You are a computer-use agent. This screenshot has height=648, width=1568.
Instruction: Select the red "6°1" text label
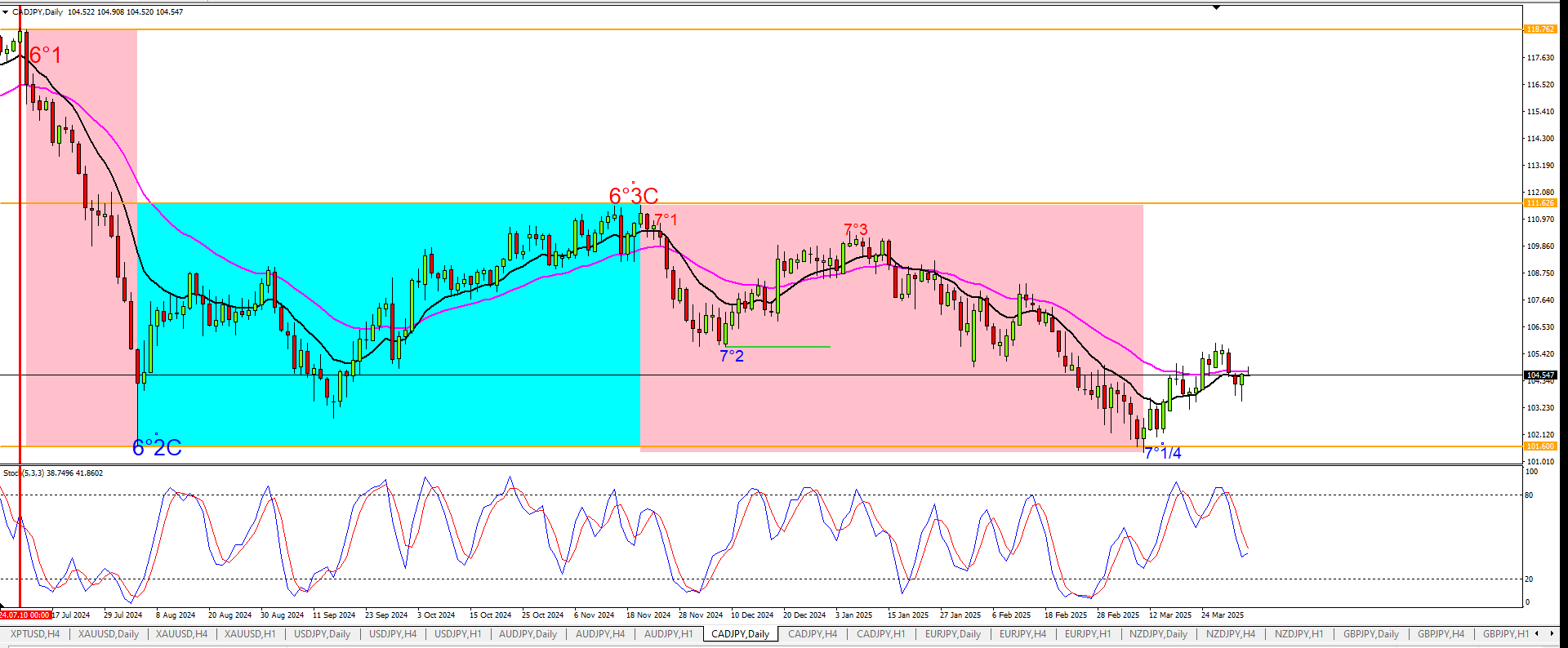(x=45, y=55)
